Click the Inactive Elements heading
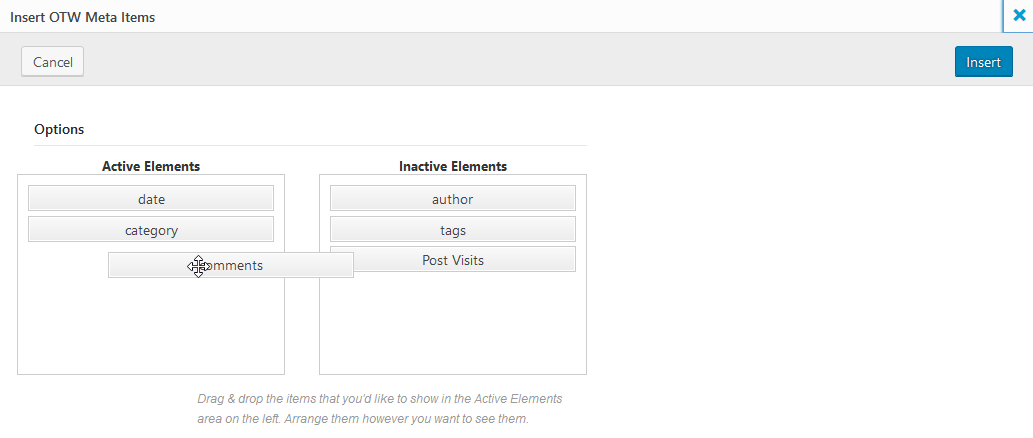1033x438 pixels. tap(452, 166)
